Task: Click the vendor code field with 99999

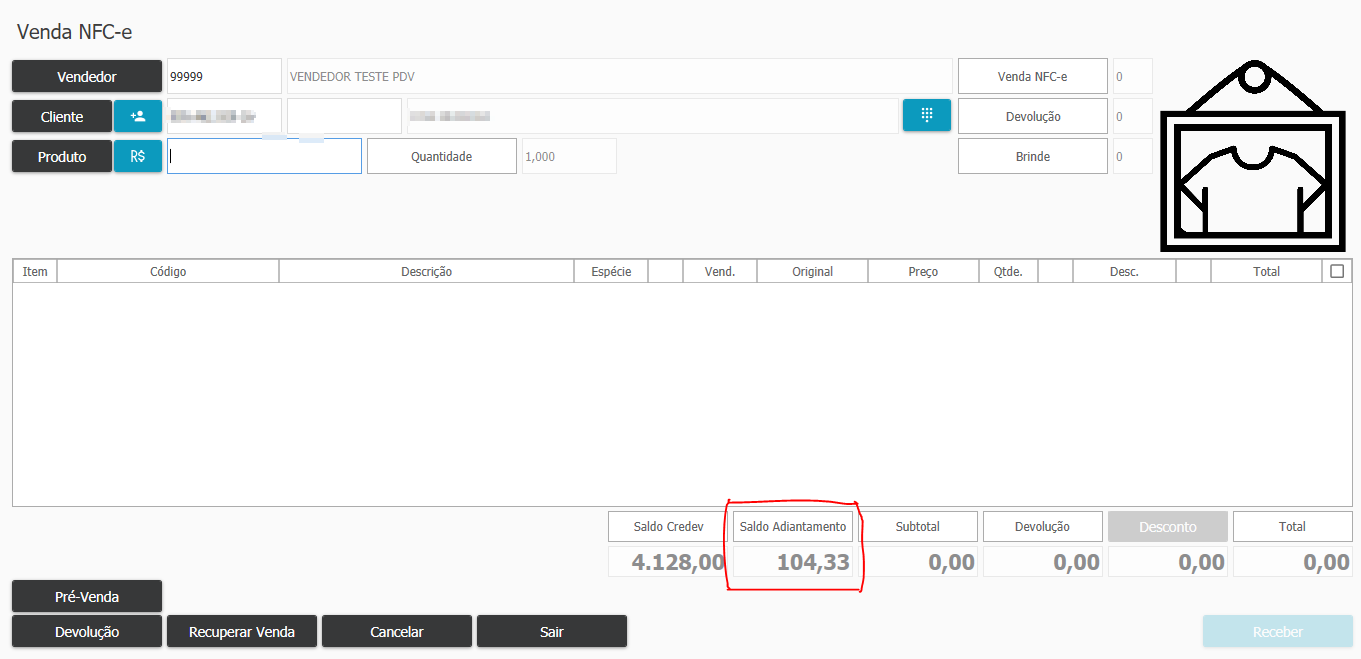Action: (224, 76)
